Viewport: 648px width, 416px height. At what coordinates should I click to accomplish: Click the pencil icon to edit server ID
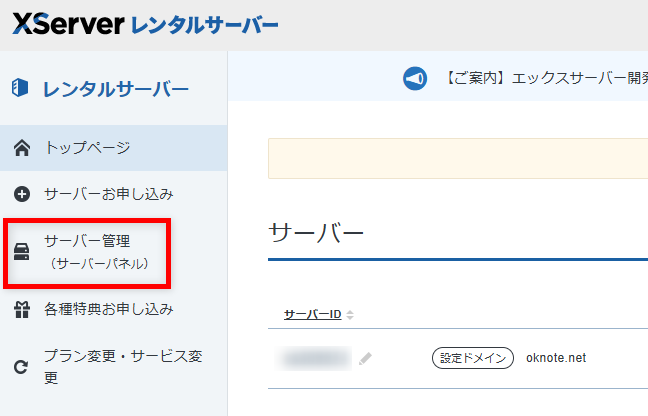pos(366,358)
